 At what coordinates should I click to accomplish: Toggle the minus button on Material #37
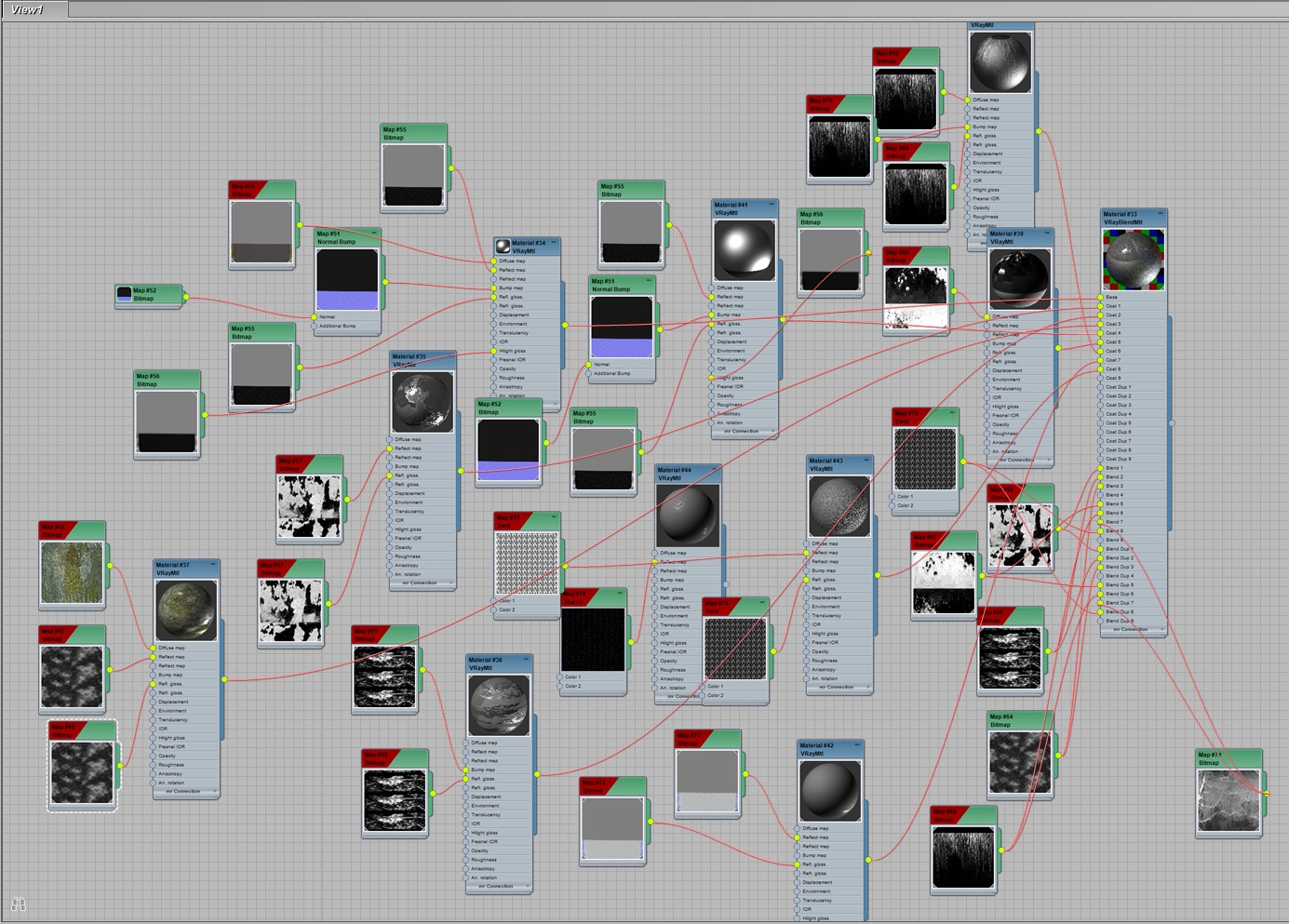point(213,565)
